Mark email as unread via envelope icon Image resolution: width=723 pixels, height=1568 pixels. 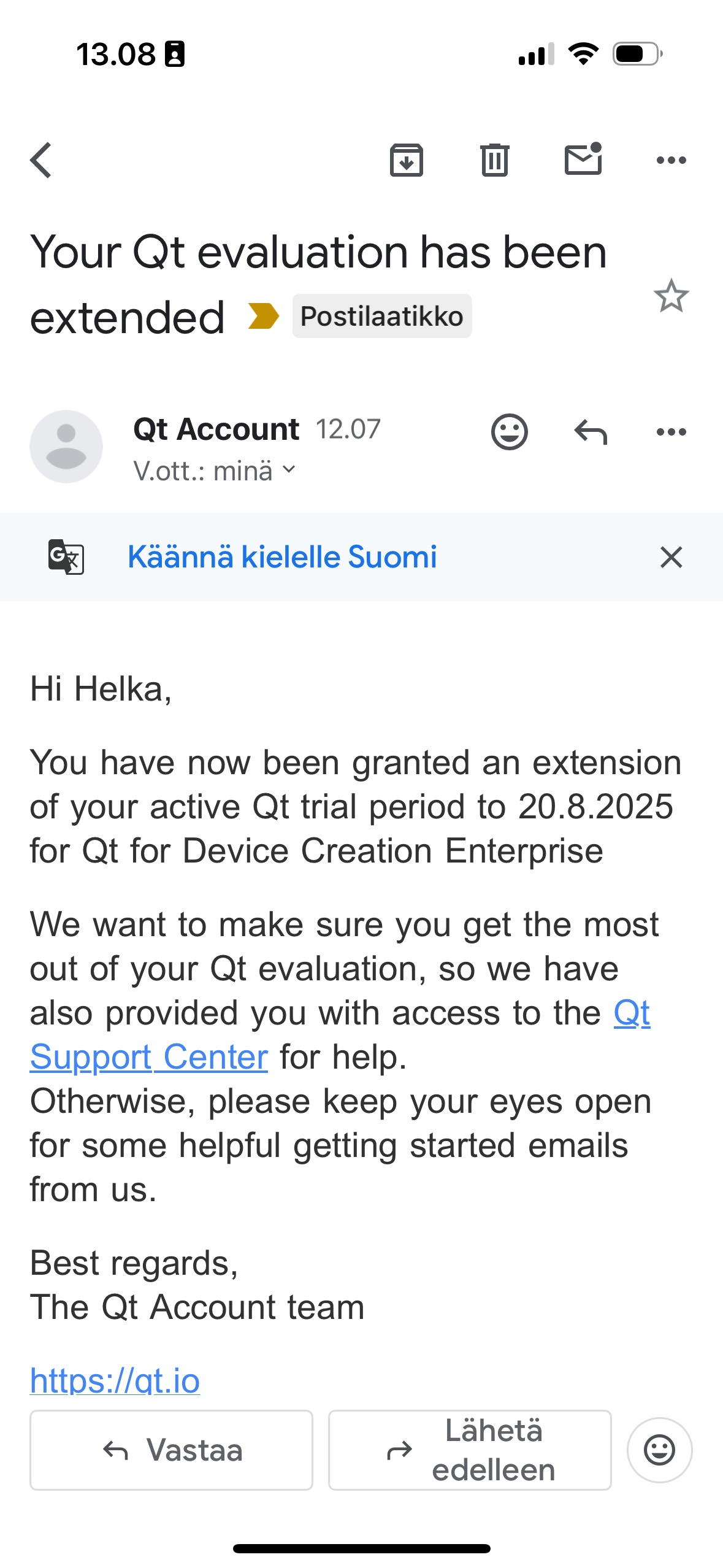click(x=583, y=159)
